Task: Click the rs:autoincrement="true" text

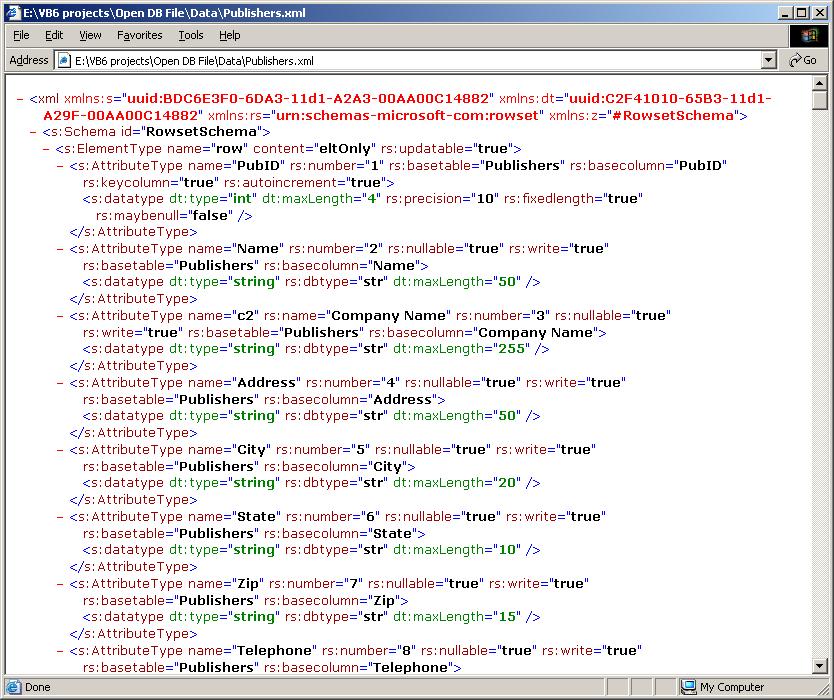Action: 305,183
